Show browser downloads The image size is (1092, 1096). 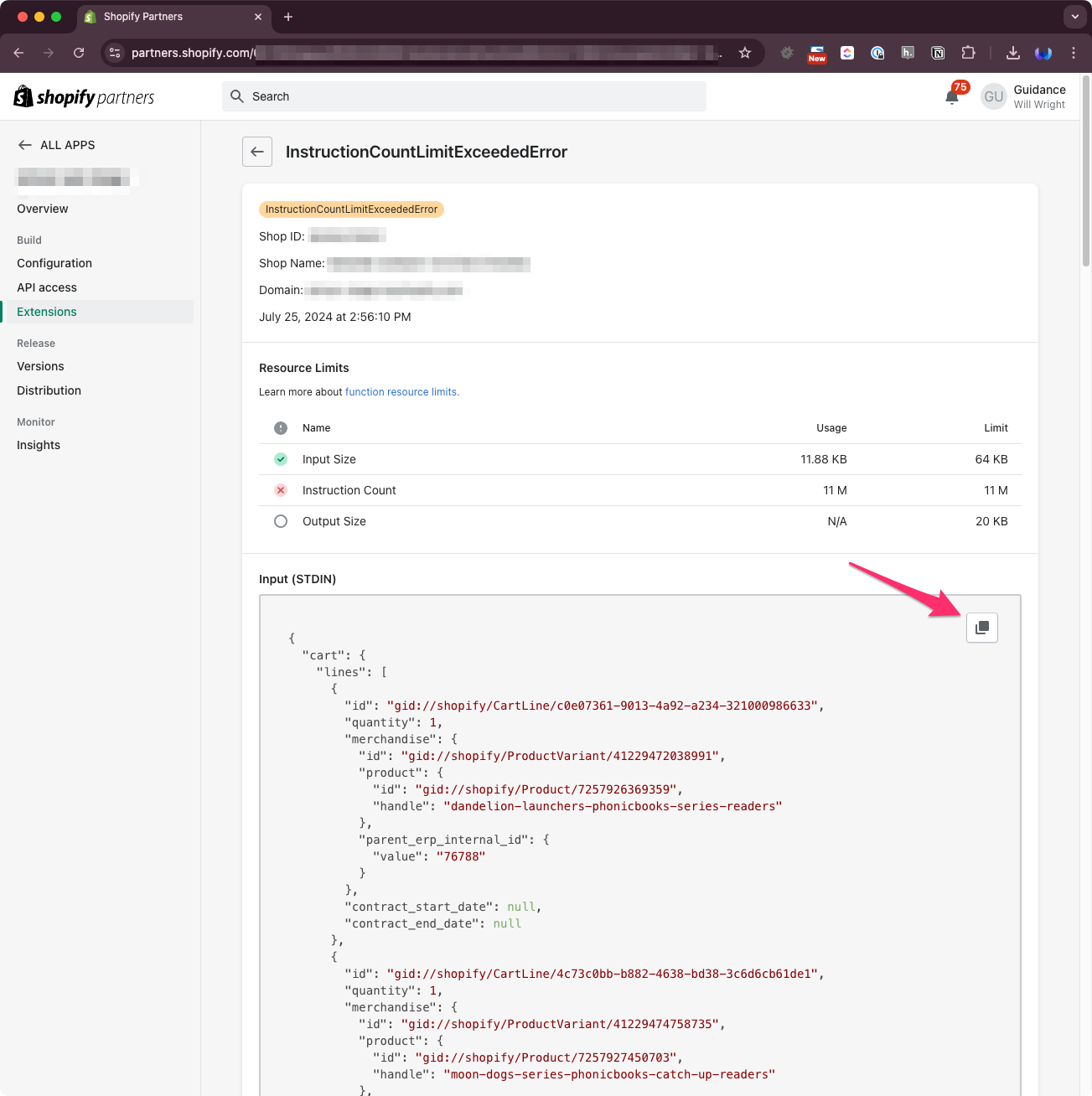(1013, 53)
